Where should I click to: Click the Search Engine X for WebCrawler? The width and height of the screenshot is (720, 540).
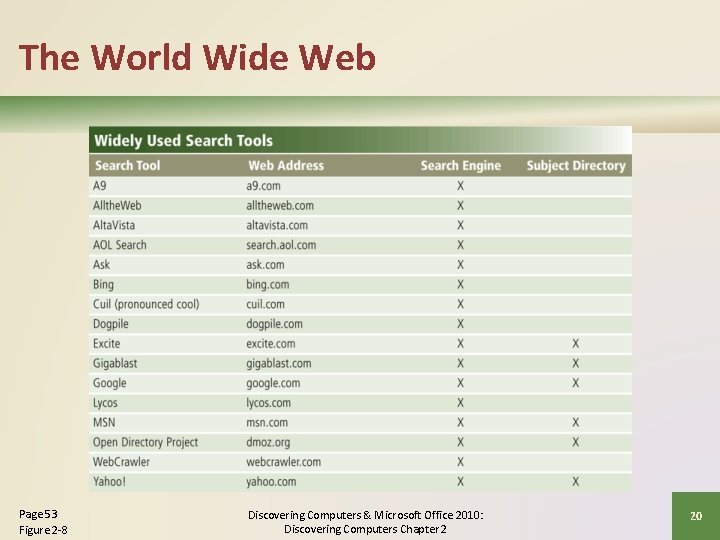(461, 461)
